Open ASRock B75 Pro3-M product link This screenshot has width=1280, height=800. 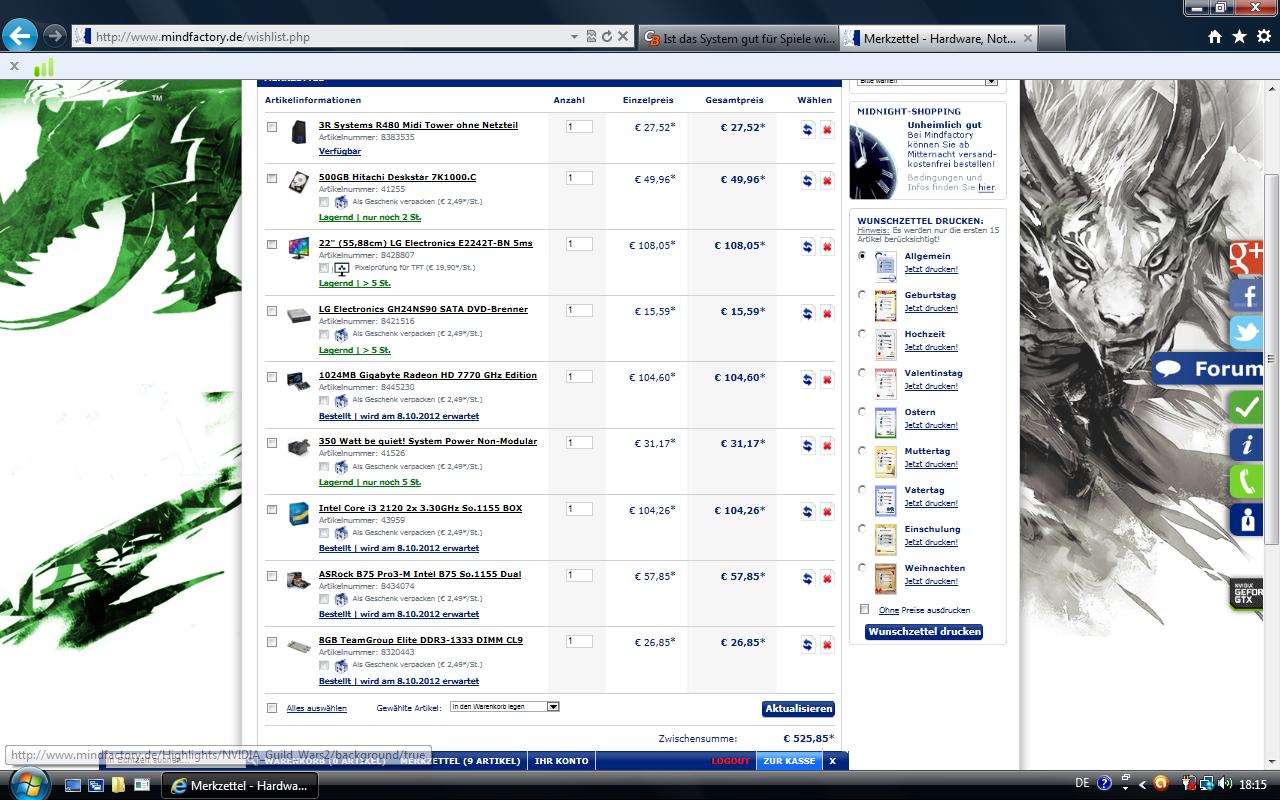[x=420, y=574]
